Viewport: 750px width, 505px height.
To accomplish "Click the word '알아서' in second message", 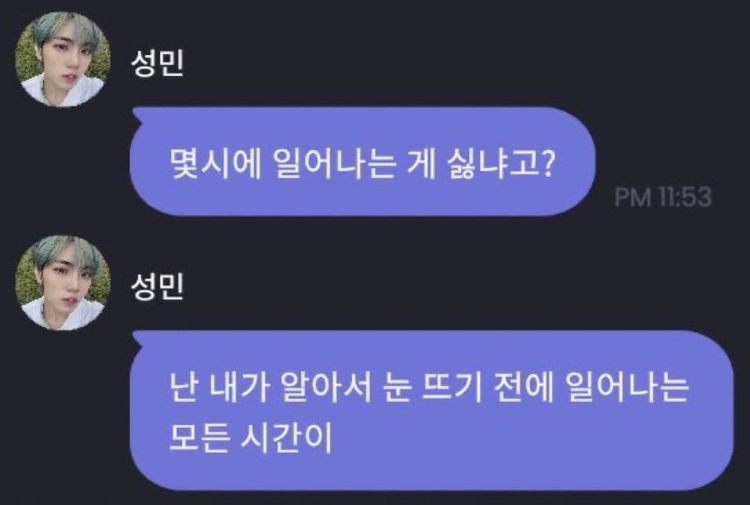I will pos(326,386).
